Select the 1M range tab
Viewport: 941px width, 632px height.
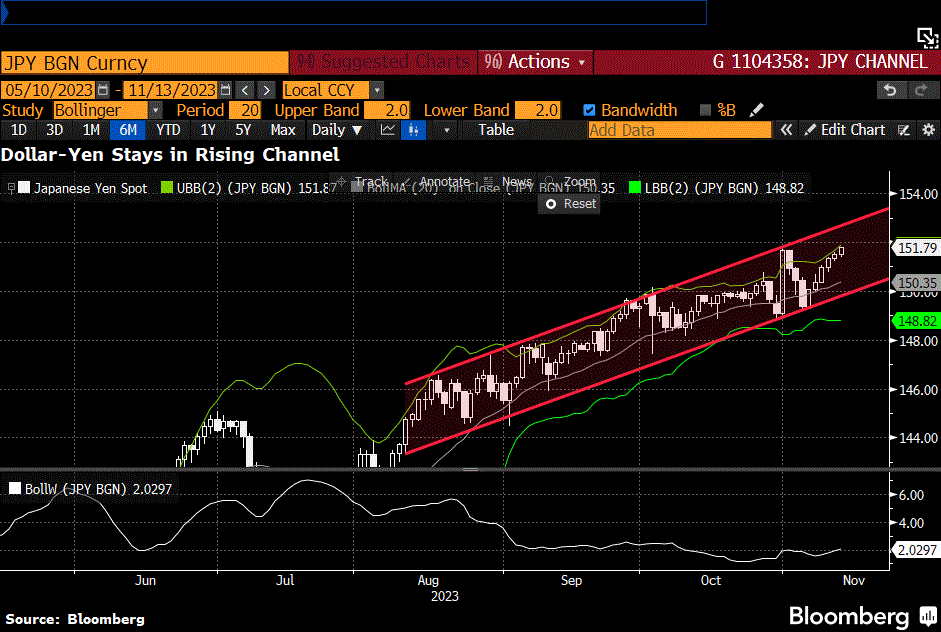(91, 130)
